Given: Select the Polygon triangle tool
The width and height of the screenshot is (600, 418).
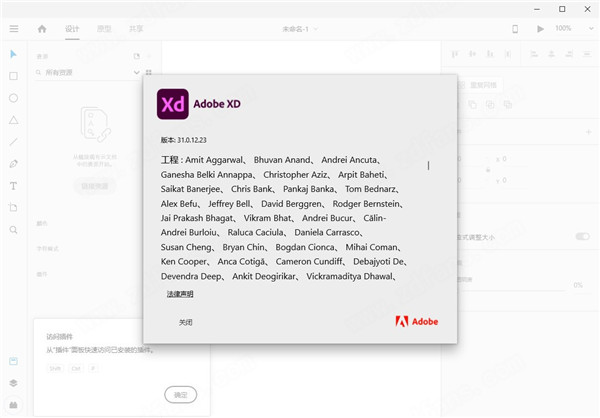Looking at the screenshot, I should [13, 120].
